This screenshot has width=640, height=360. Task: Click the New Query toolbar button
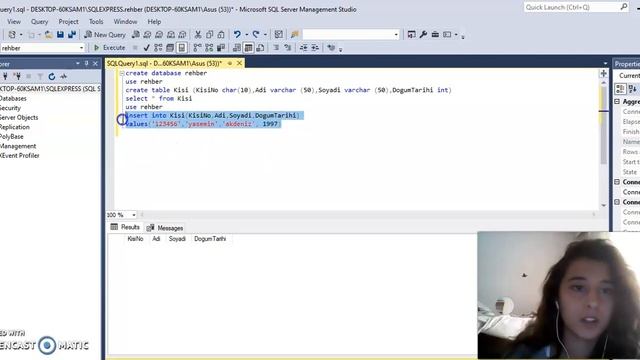tap(105, 35)
